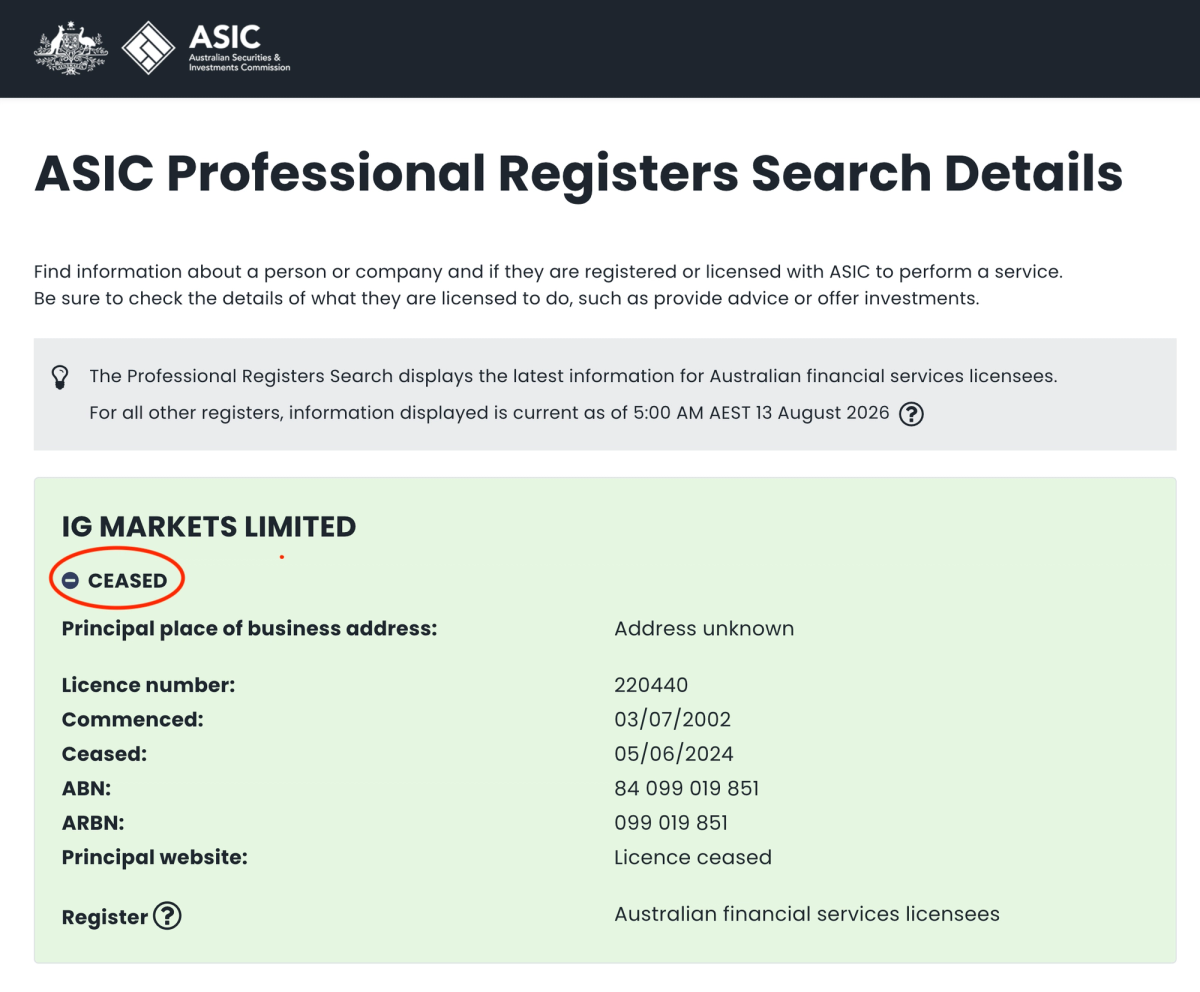Click the 'For all other registers' notice line
1200x992 pixels.
pyautogui.click(x=489, y=413)
